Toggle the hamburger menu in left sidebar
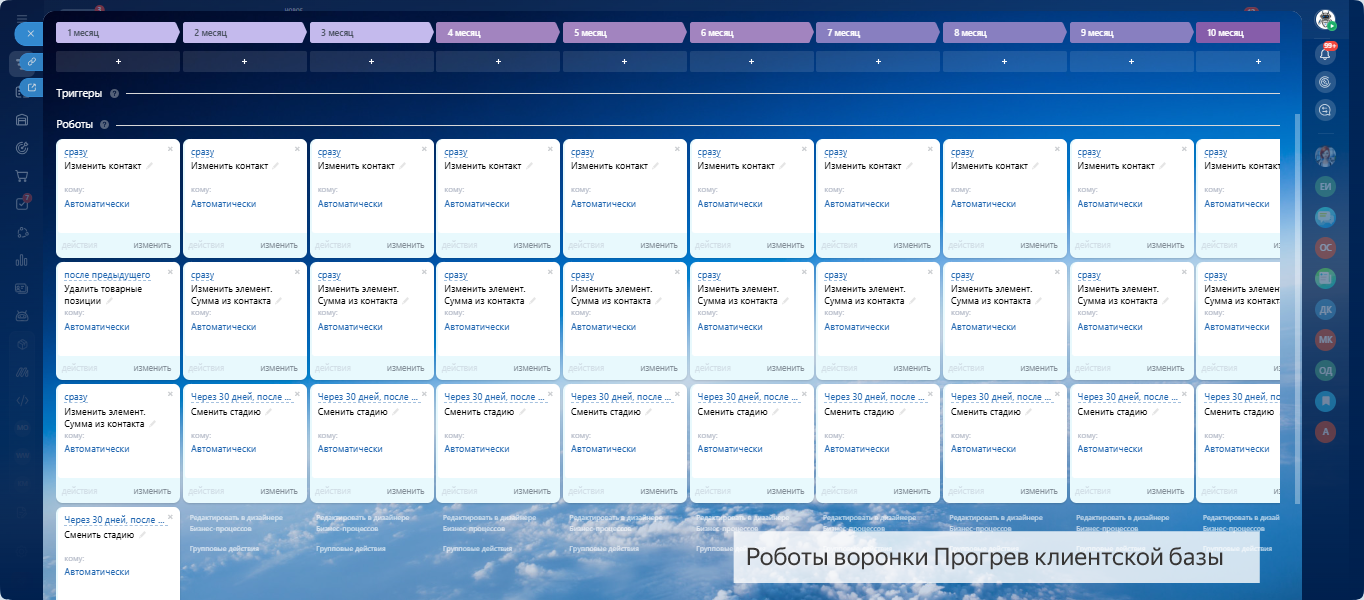The image size is (1364, 600). click(22, 18)
